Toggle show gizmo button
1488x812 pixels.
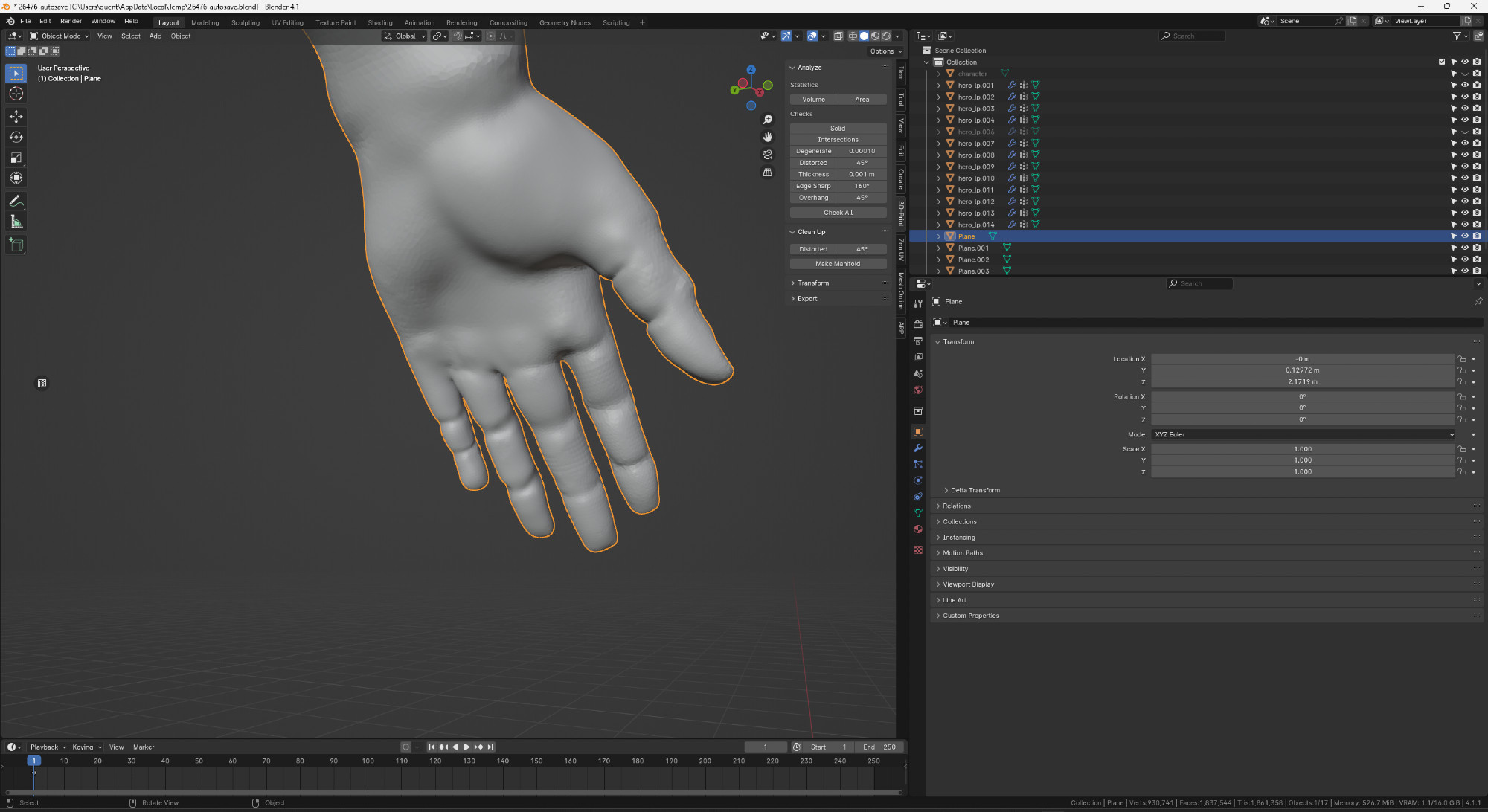[x=786, y=36]
